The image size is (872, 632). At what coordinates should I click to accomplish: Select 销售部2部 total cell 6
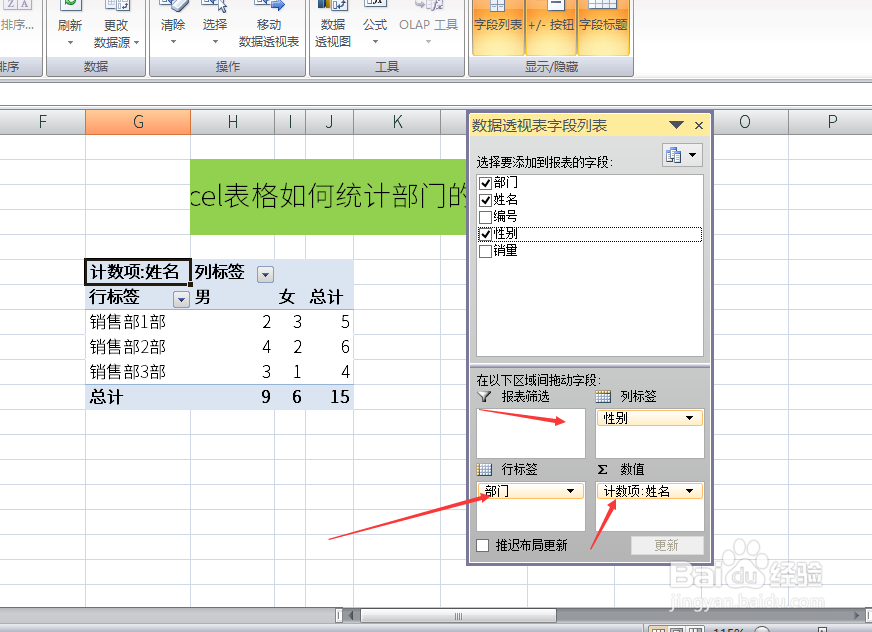pyautogui.click(x=330, y=347)
